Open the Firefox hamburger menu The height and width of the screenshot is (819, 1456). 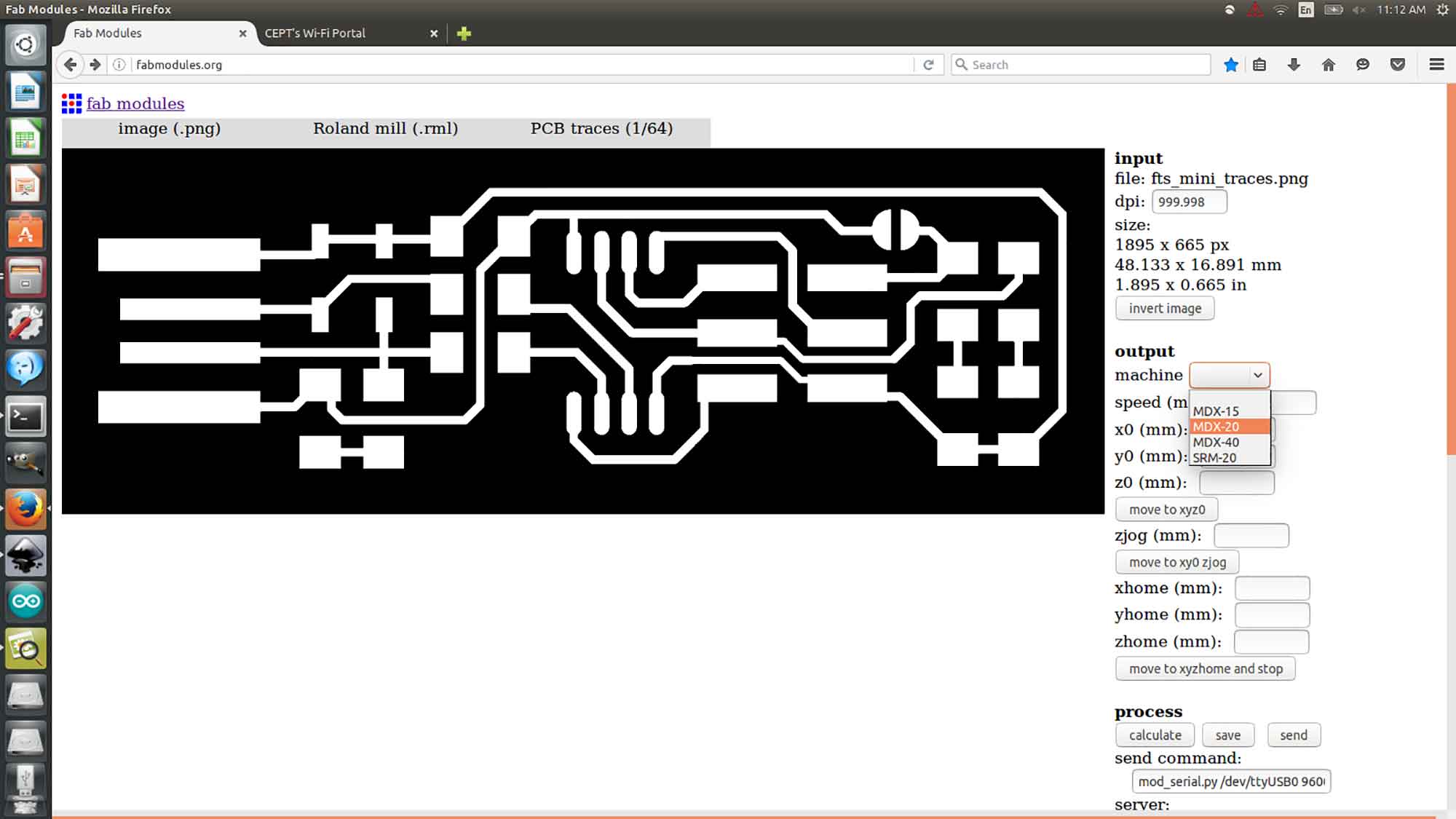coord(1436,65)
